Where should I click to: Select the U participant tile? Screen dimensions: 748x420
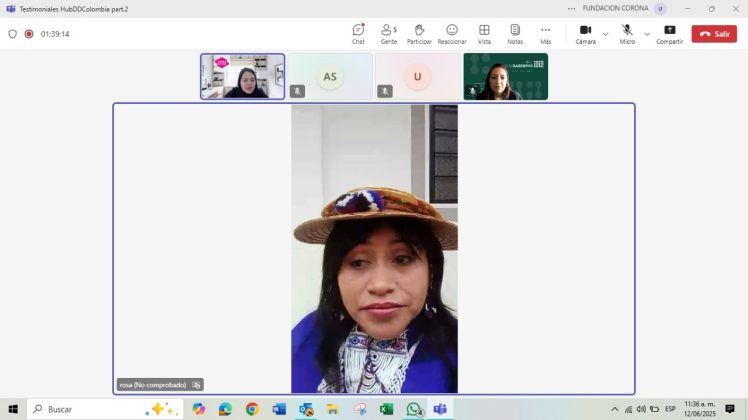[417, 76]
